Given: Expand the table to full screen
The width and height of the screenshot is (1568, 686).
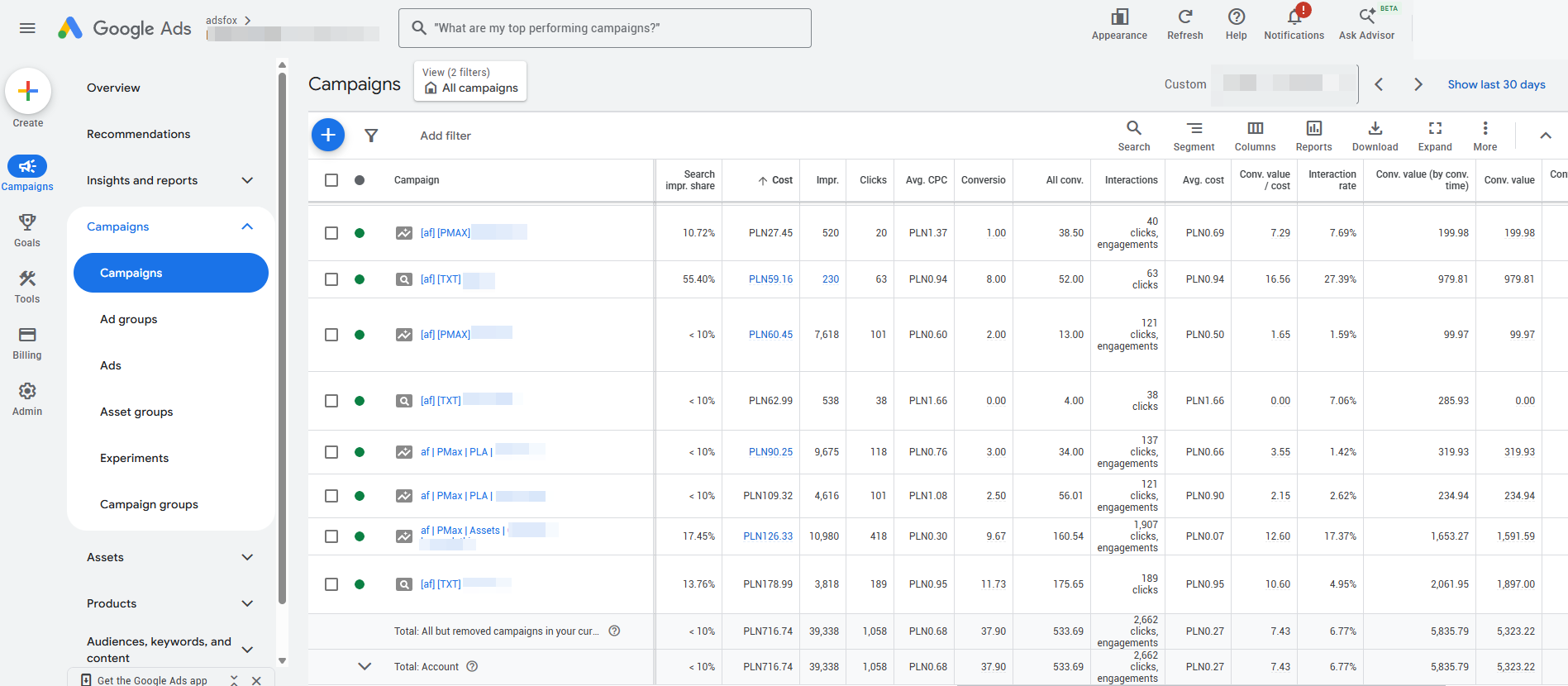Looking at the screenshot, I should [x=1435, y=136].
